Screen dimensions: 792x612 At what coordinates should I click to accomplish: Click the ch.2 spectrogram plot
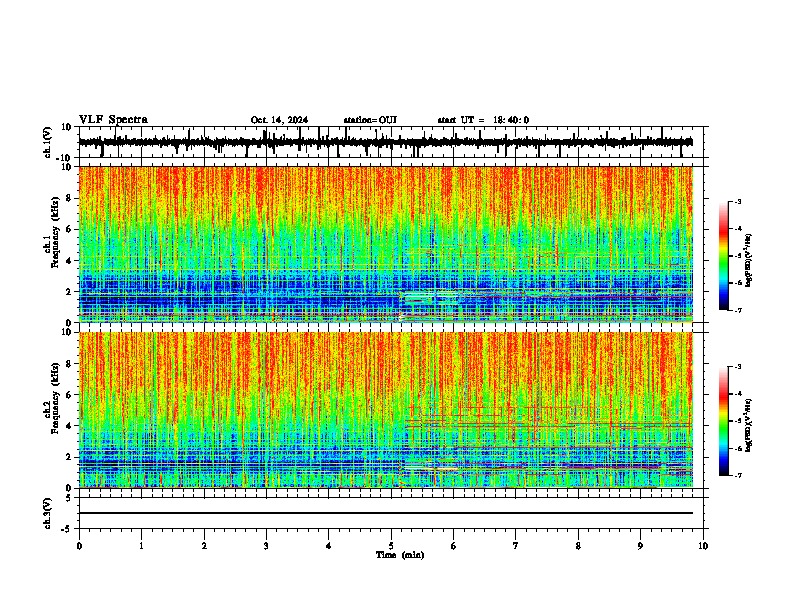(386, 410)
